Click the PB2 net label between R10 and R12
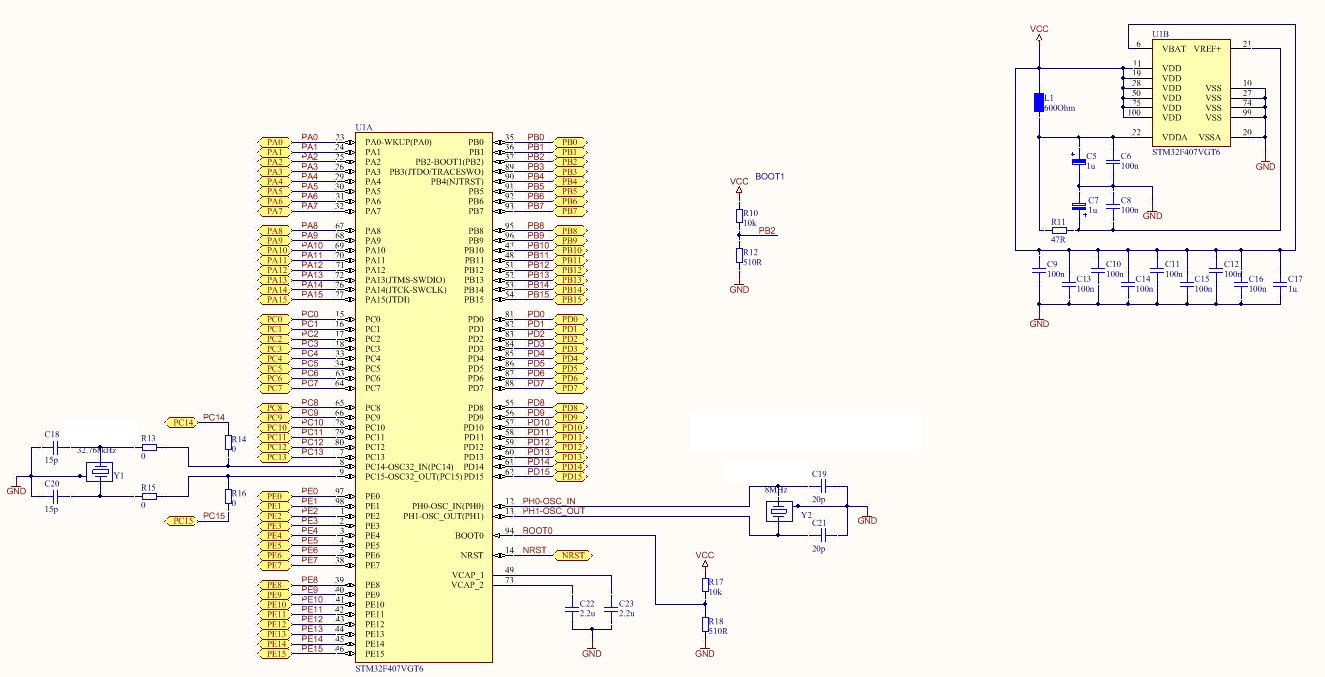1325x677 pixels. (767, 231)
